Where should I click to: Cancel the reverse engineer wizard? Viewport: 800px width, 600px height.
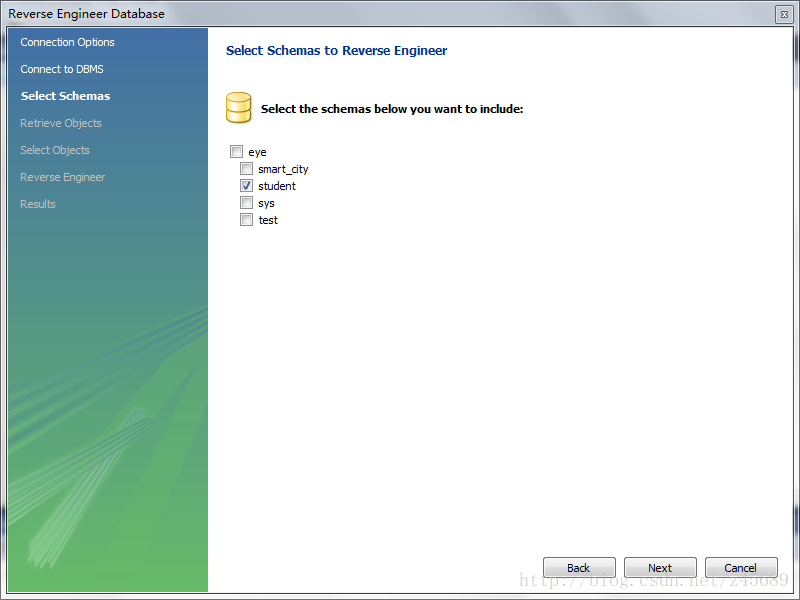point(741,567)
